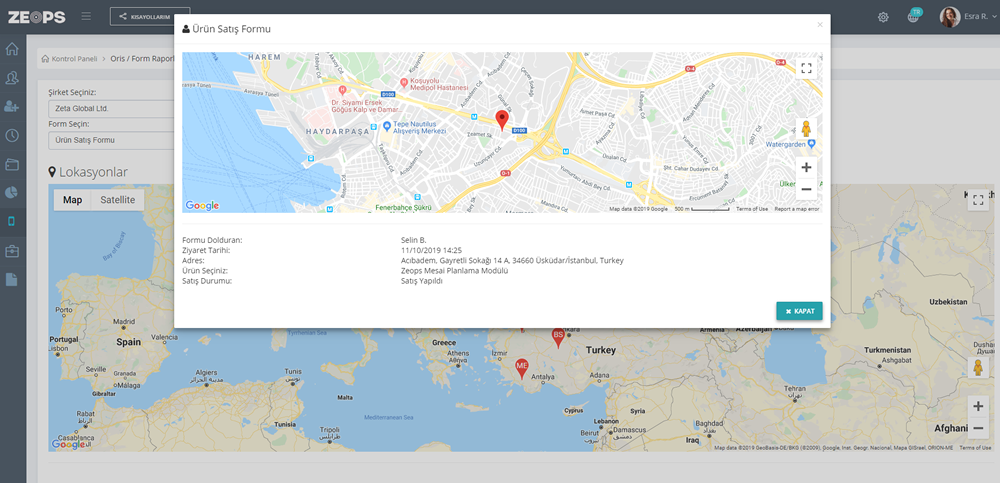
Task: Open the users icon in left sidebar
Action: [11, 78]
